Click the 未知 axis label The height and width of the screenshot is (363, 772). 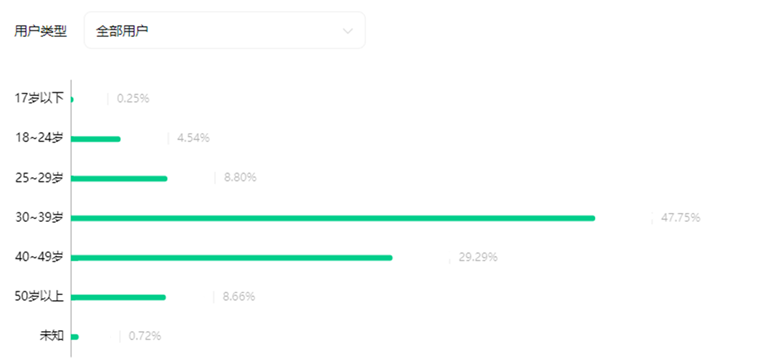pos(52,336)
